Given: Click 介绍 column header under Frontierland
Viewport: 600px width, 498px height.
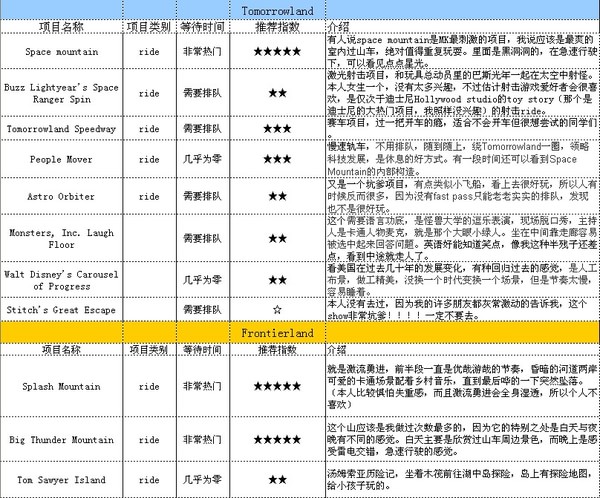Looking at the screenshot, I should click(x=337, y=349).
